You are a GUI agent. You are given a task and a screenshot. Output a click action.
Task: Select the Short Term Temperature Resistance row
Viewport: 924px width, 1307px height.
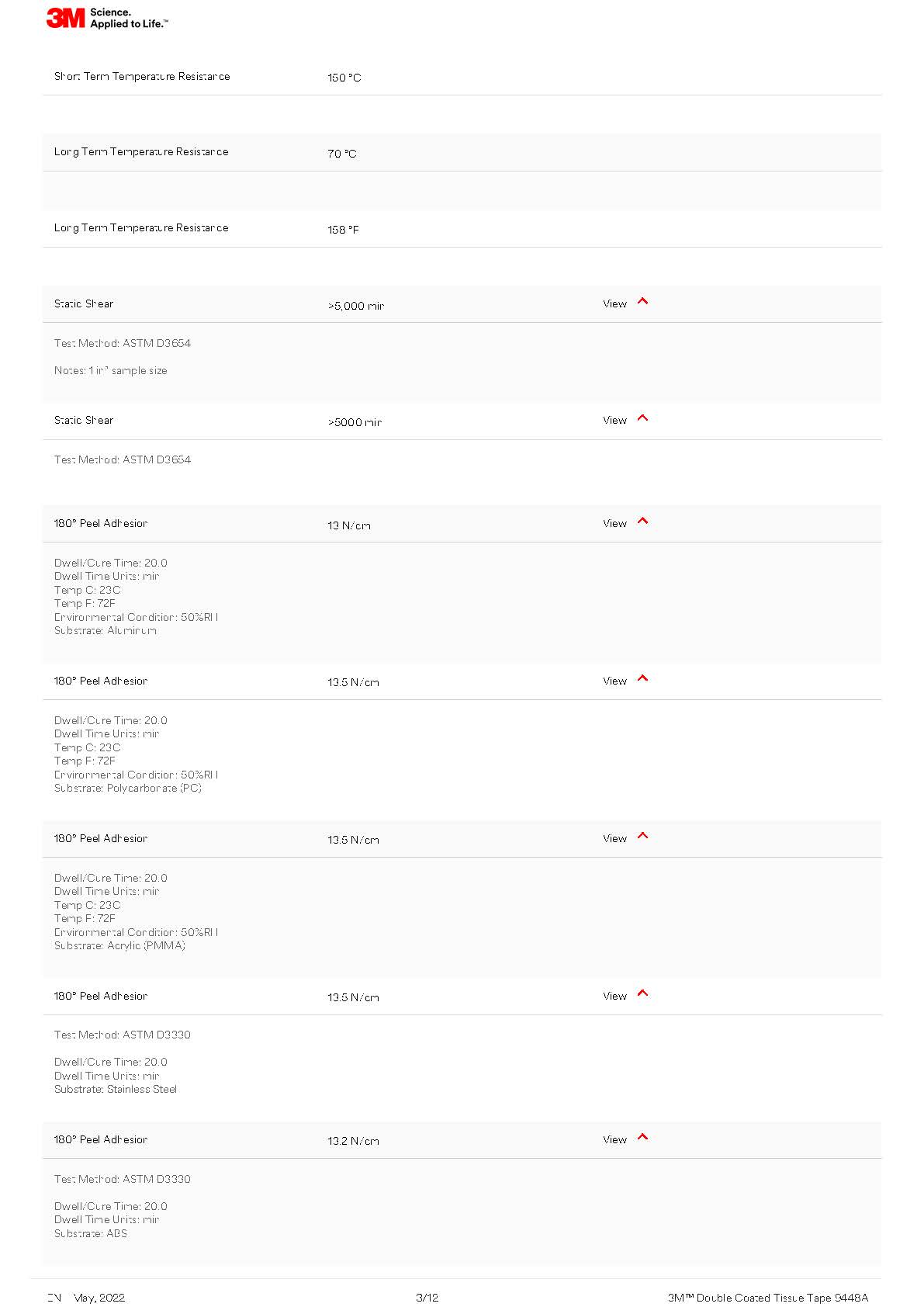coord(462,77)
